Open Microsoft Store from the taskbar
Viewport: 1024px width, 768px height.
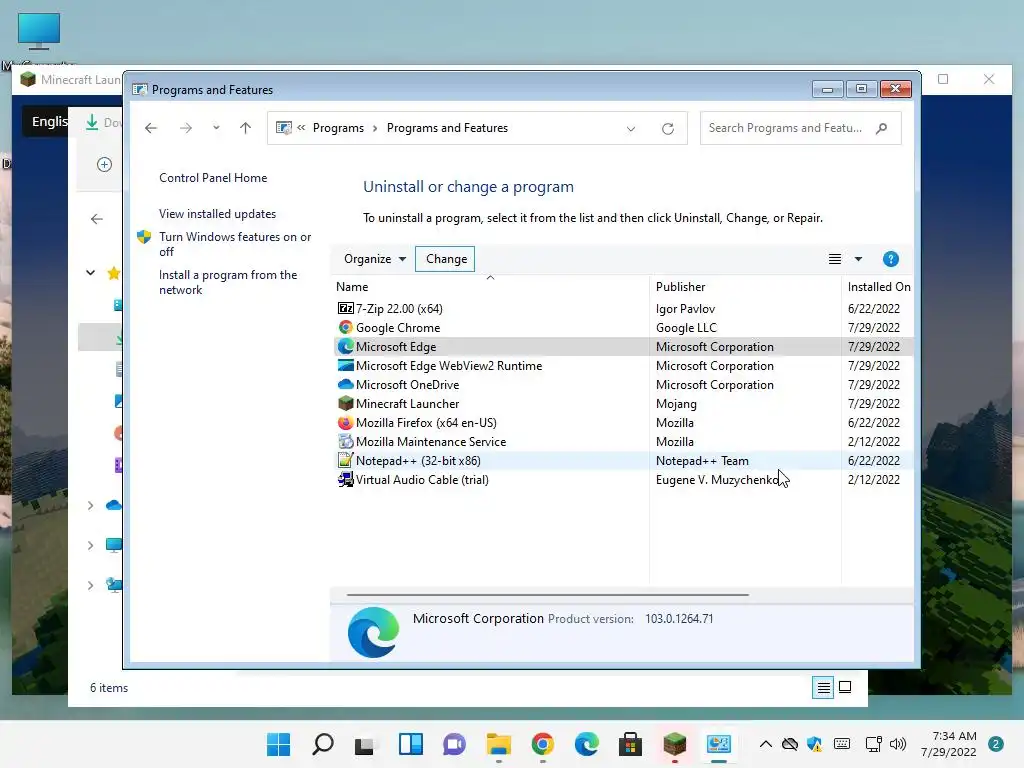(x=630, y=744)
